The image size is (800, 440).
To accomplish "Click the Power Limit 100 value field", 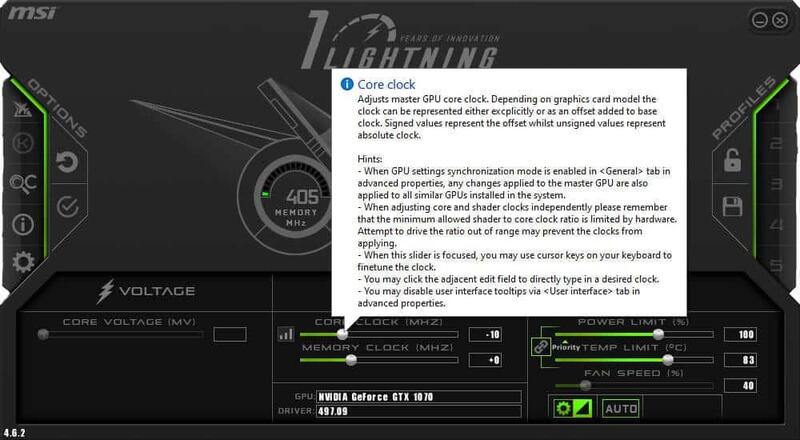I will click(x=740, y=334).
